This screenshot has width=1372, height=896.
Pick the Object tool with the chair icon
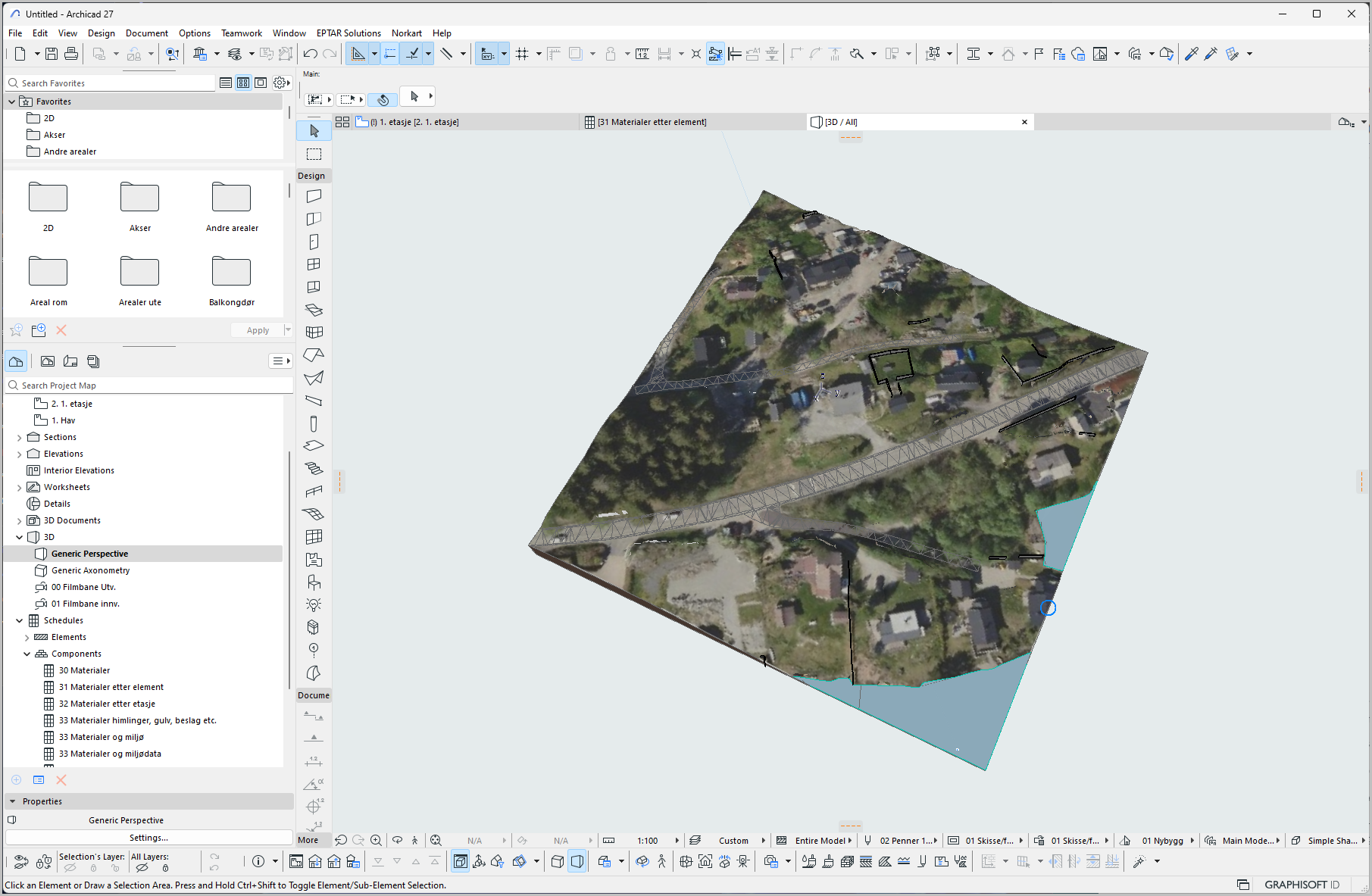[314, 582]
